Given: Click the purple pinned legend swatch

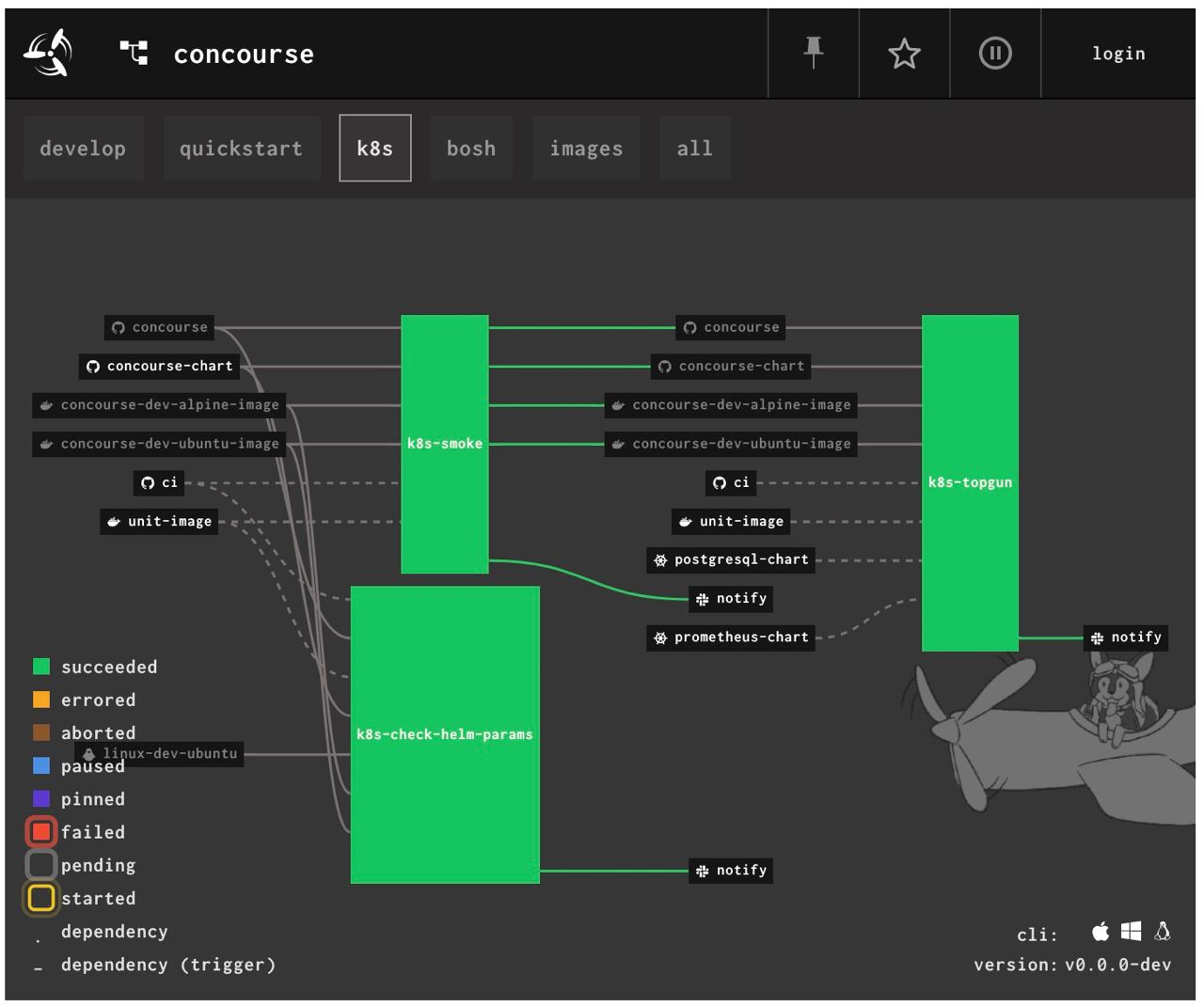Looking at the screenshot, I should 41,798.
